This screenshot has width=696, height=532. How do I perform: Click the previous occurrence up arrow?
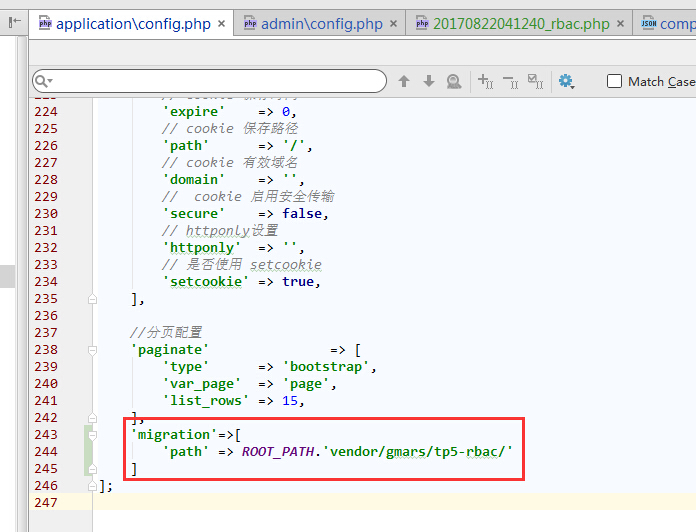pyautogui.click(x=404, y=82)
